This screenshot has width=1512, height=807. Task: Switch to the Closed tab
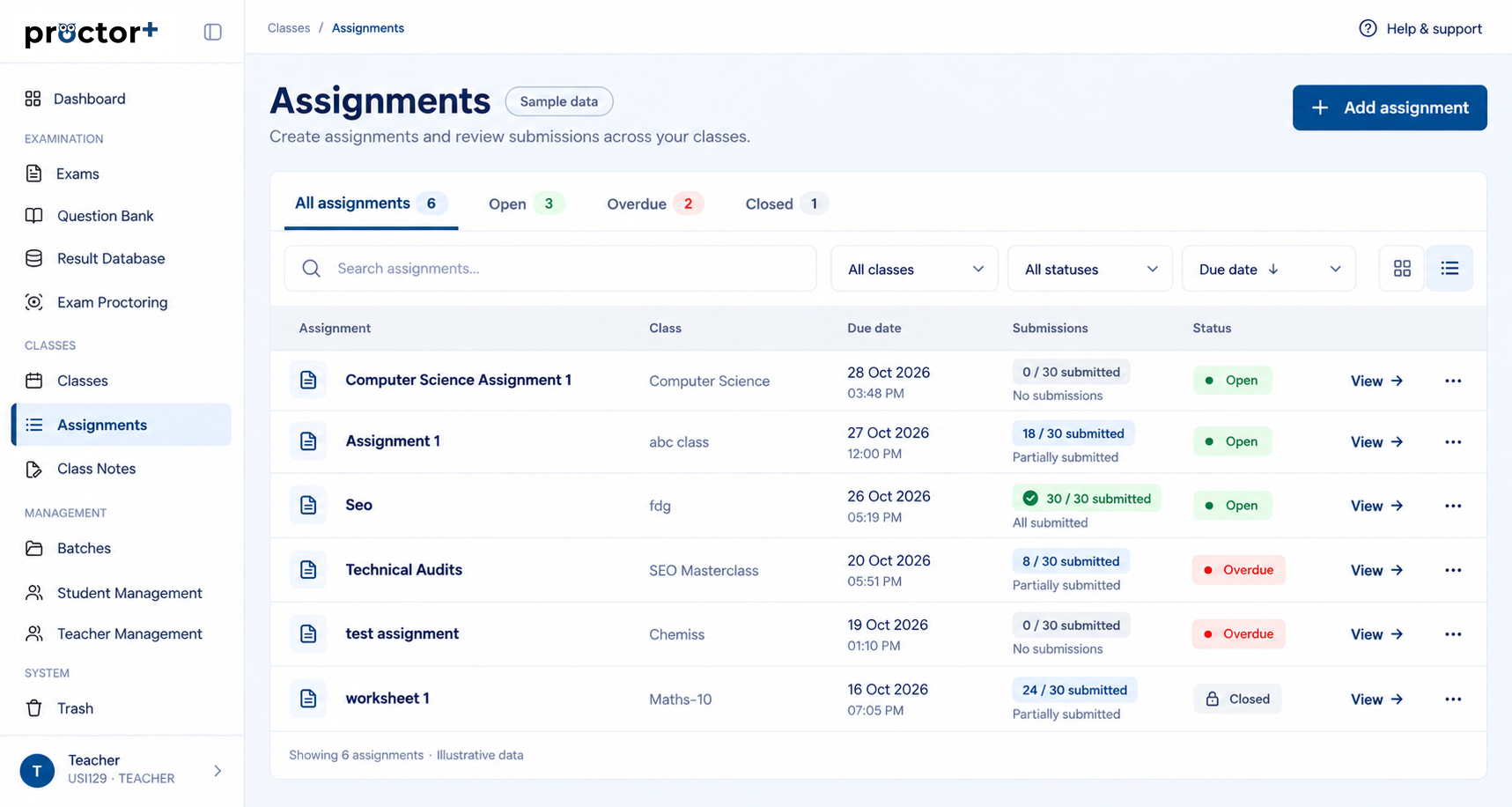coord(786,204)
